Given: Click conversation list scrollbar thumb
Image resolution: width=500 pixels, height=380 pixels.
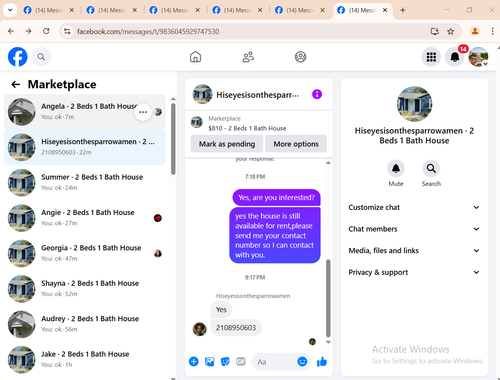Looking at the screenshot, I should pyautogui.click(x=173, y=139).
